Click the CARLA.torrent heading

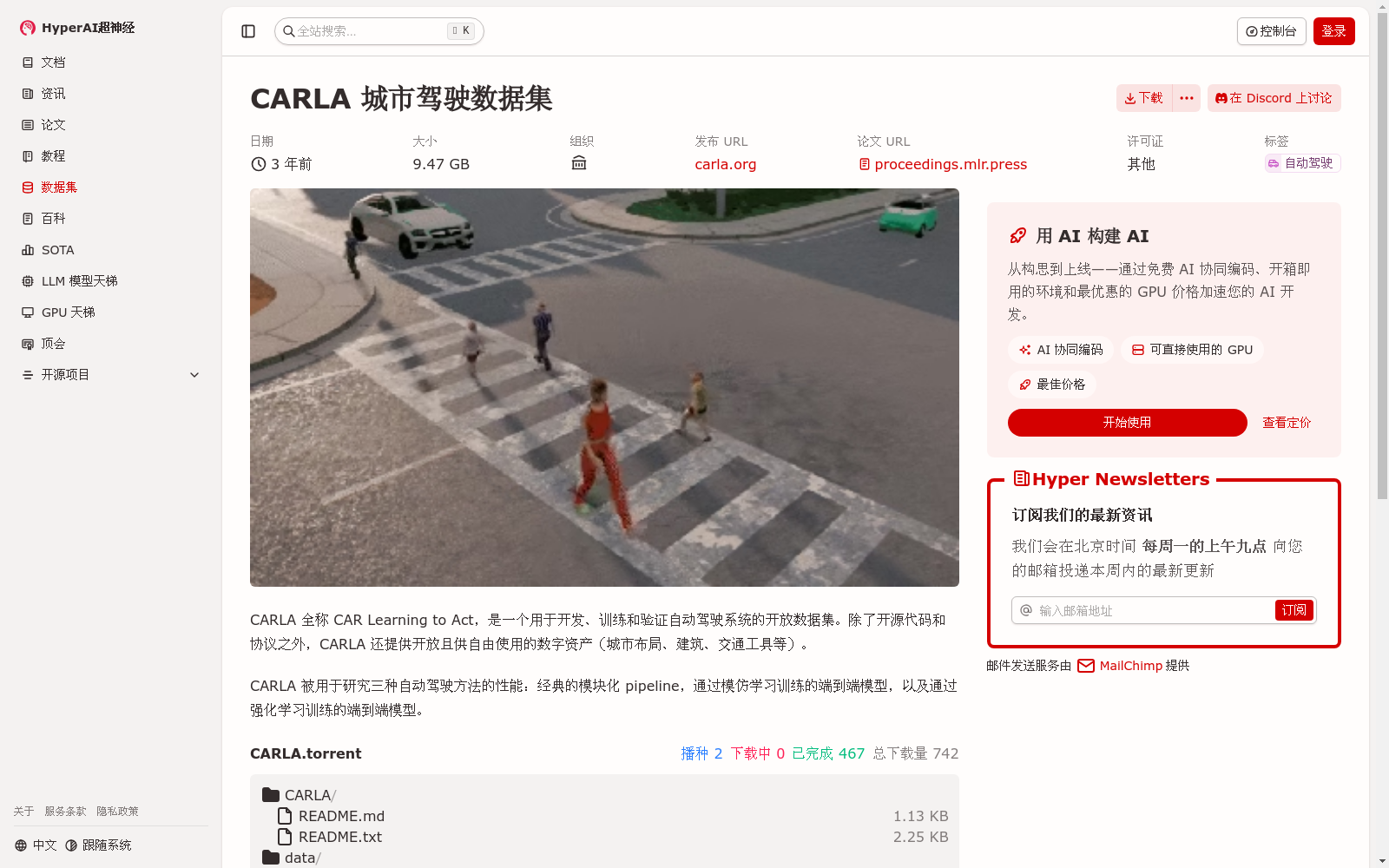306,753
